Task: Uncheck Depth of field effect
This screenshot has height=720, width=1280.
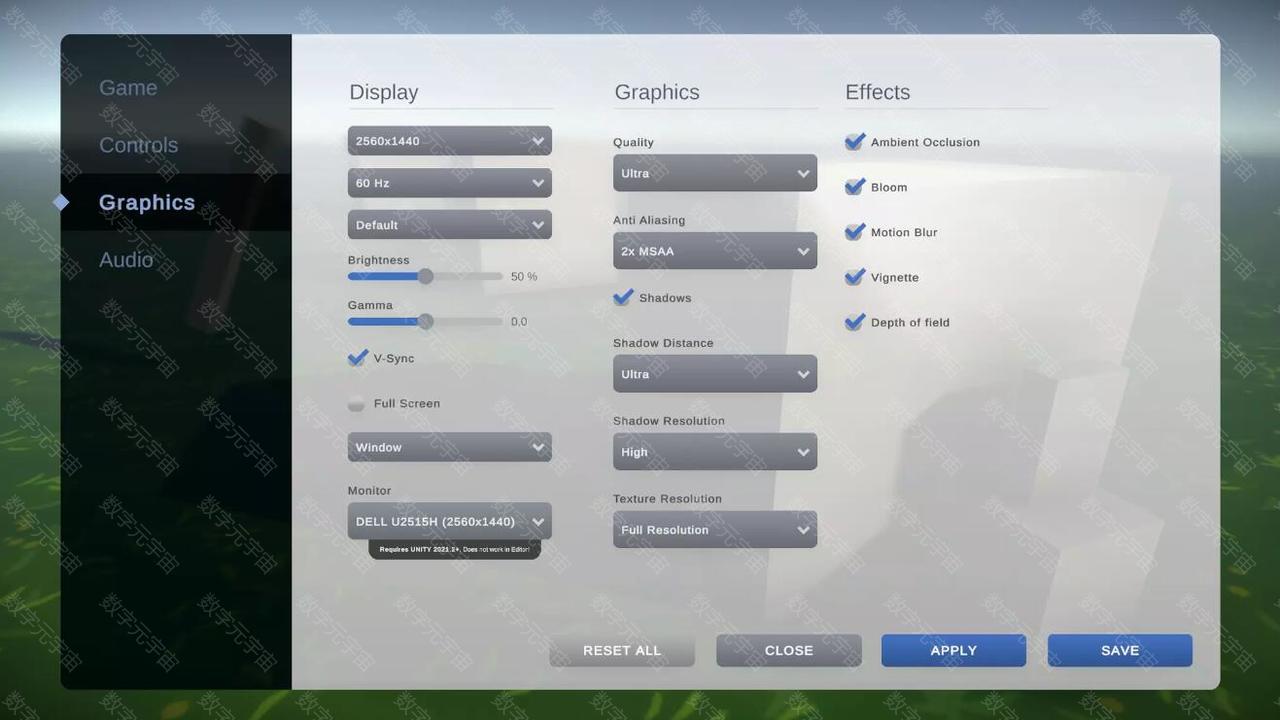Action: [x=854, y=322]
